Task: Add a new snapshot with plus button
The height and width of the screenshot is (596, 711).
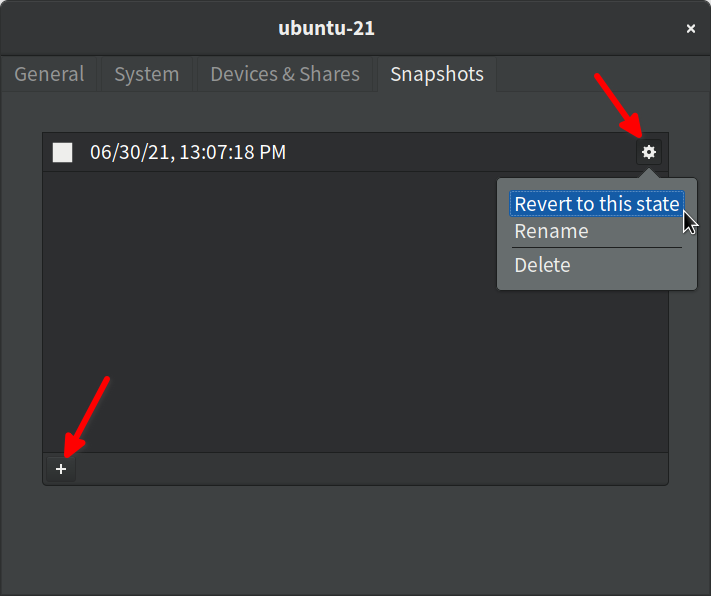Action: click(x=61, y=469)
